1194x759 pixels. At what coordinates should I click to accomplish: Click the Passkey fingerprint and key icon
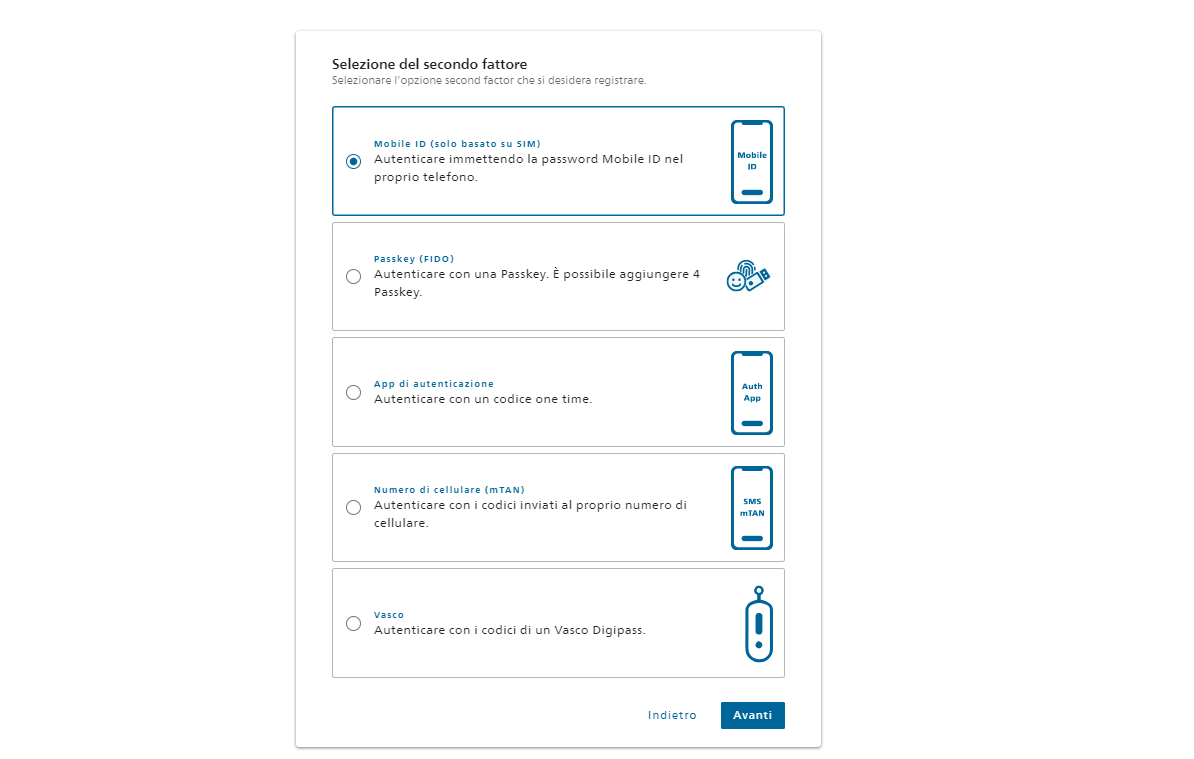tap(748, 276)
